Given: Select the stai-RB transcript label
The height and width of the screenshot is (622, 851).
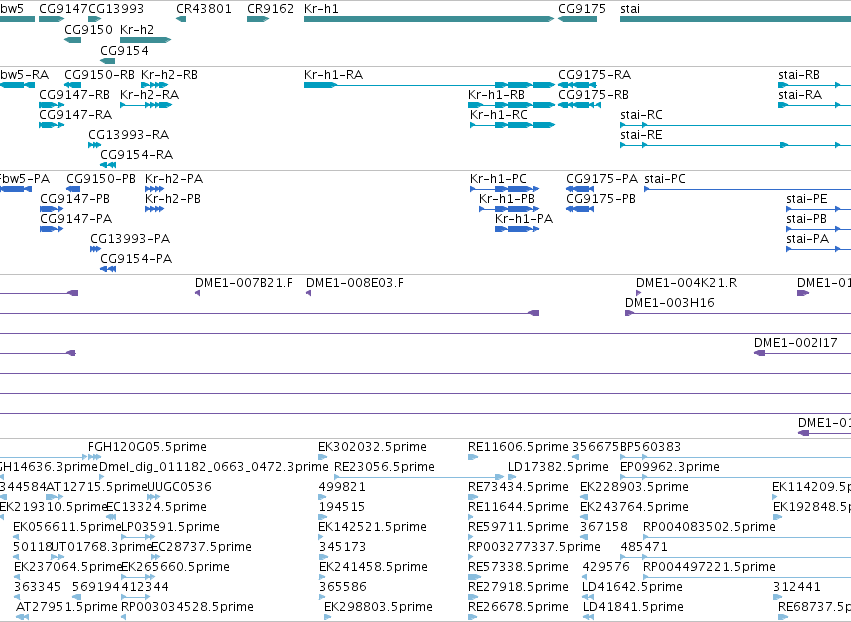Looking at the screenshot, I should click(798, 74).
